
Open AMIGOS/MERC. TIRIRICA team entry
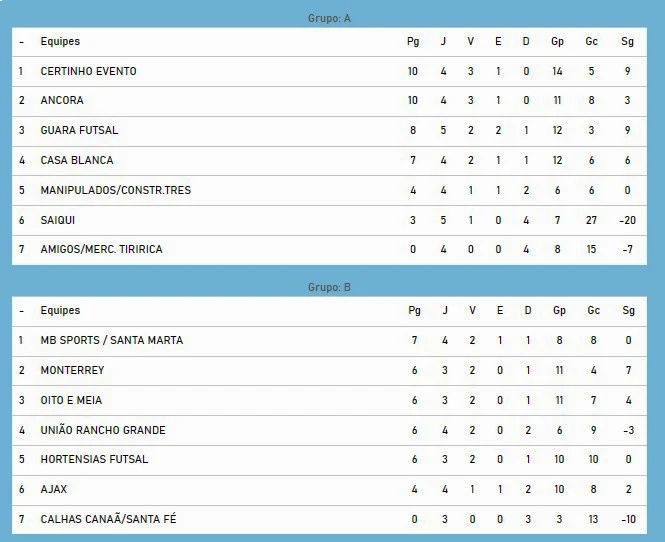point(101,249)
